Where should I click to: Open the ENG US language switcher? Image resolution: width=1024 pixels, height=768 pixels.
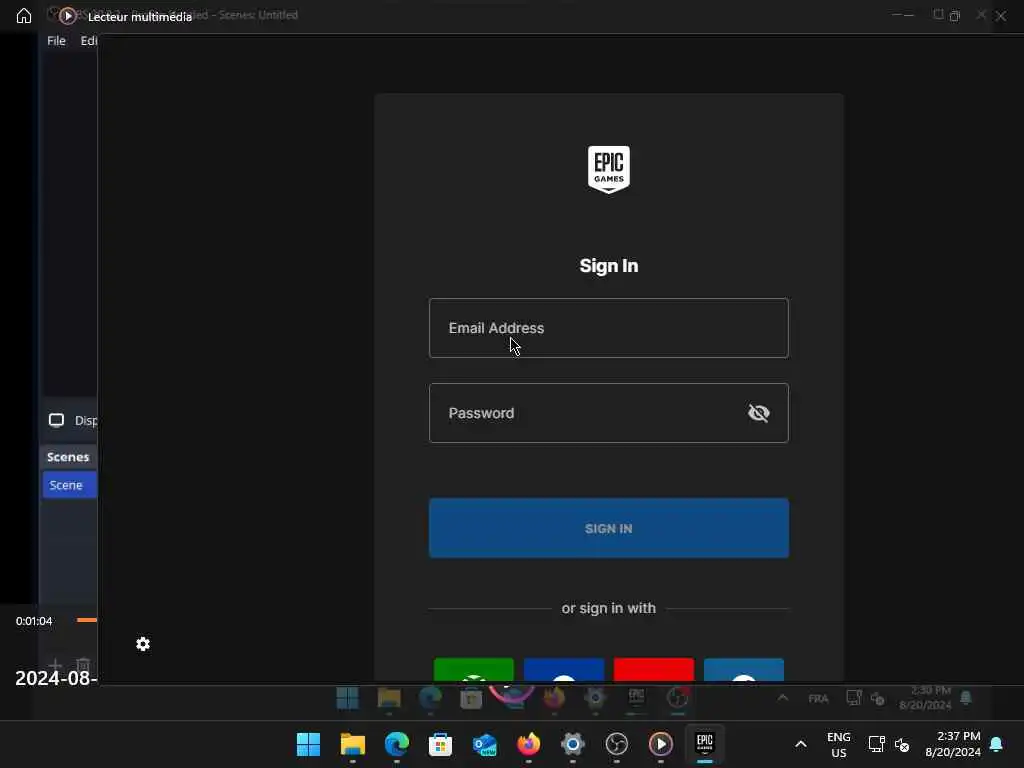pyautogui.click(x=839, y=744)
